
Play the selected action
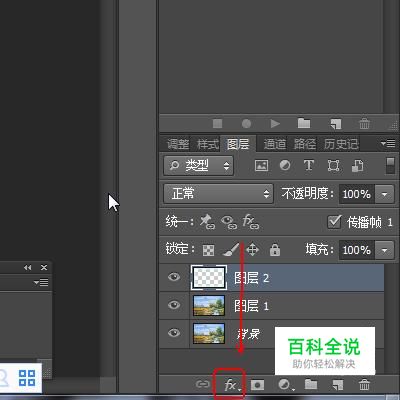point(275,124)
